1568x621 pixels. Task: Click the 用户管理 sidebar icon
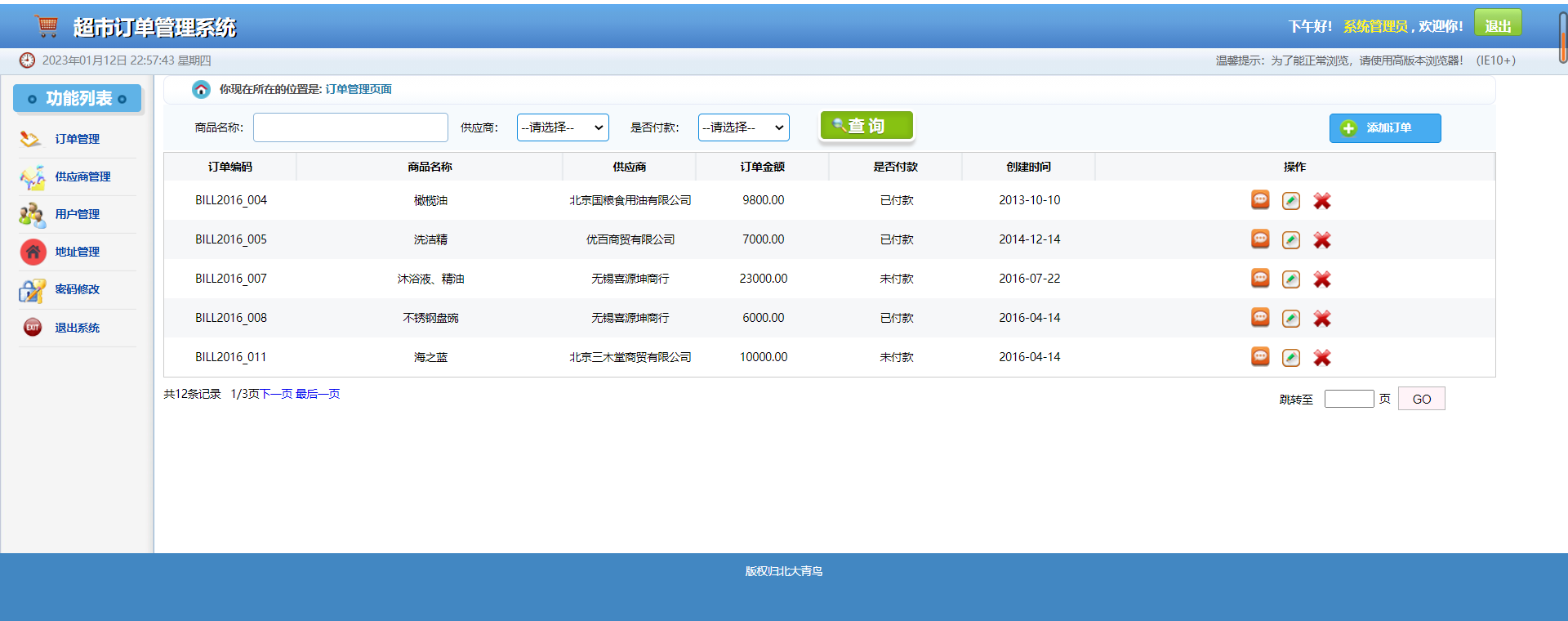point(32,215)
